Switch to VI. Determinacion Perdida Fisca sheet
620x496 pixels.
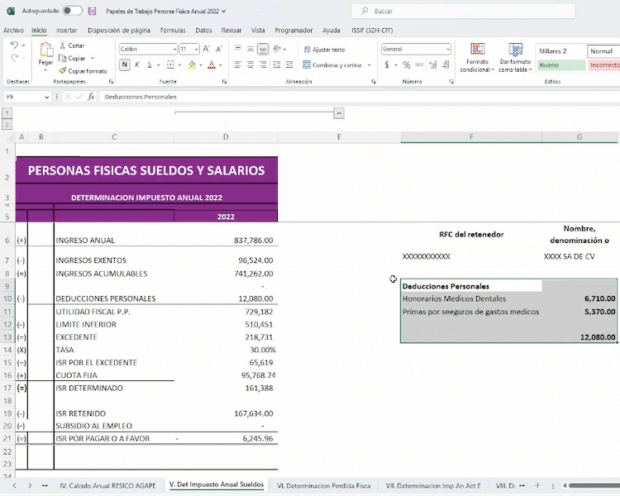point(323,485)
